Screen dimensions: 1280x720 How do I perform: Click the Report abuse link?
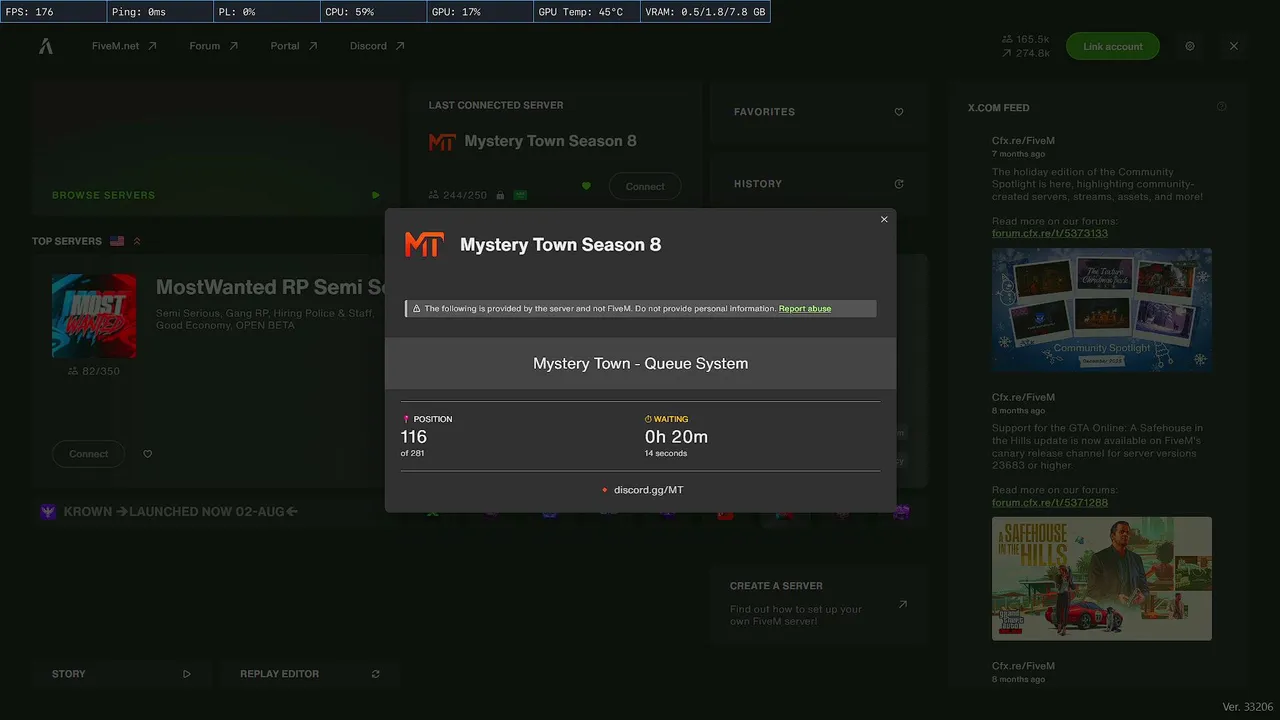(x=805, y=309)
